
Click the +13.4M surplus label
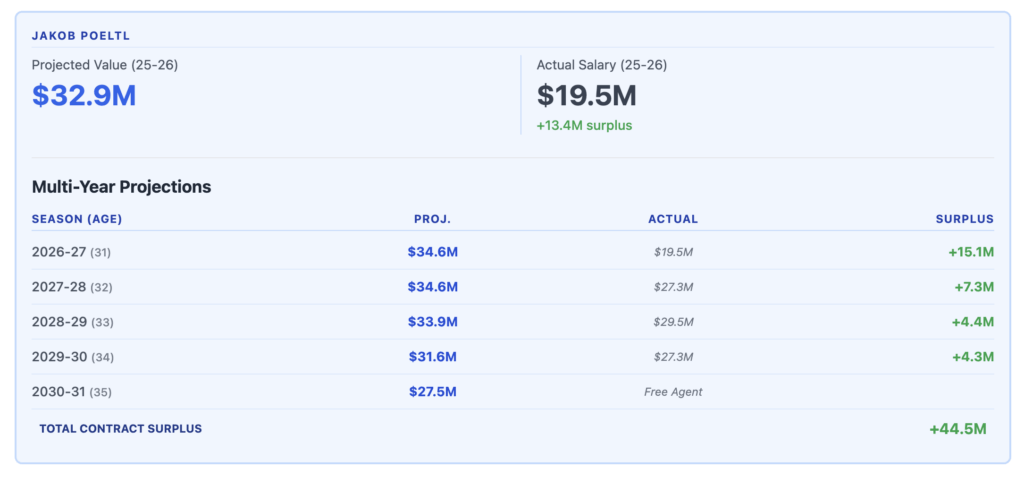point(584,125)
